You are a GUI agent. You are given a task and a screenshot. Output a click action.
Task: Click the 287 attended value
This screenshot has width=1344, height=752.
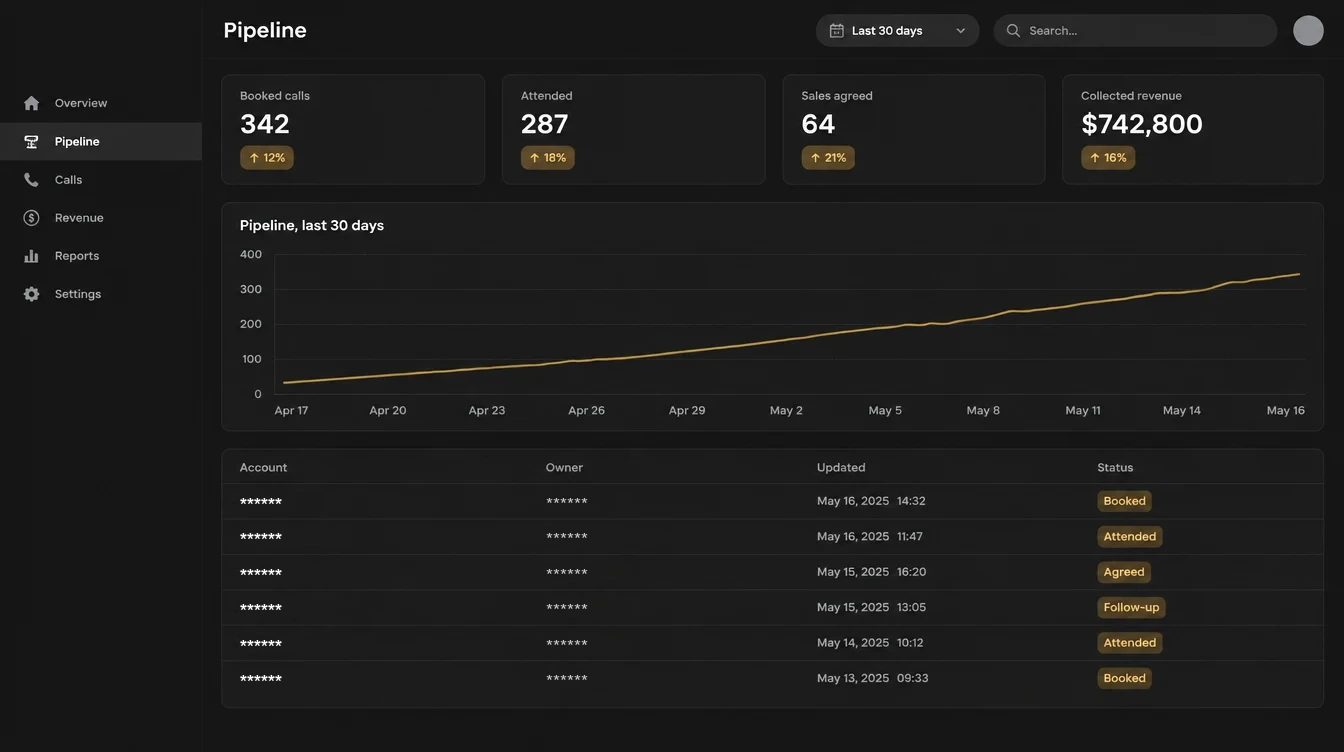tap(545, 124)
